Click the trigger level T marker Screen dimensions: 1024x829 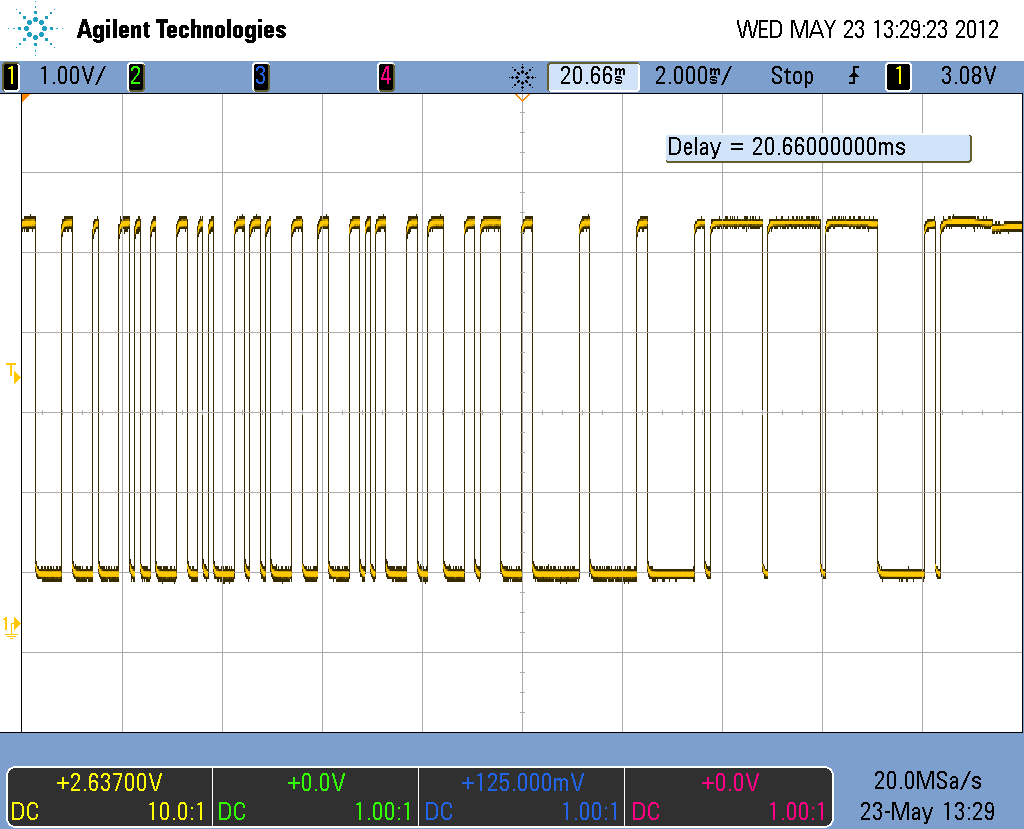tap(13, 372)
